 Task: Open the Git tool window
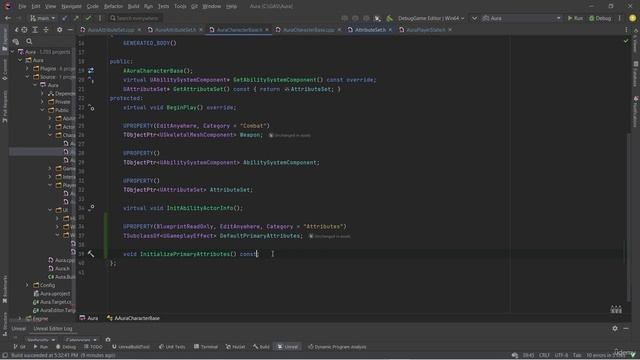(x=19, y=347)
